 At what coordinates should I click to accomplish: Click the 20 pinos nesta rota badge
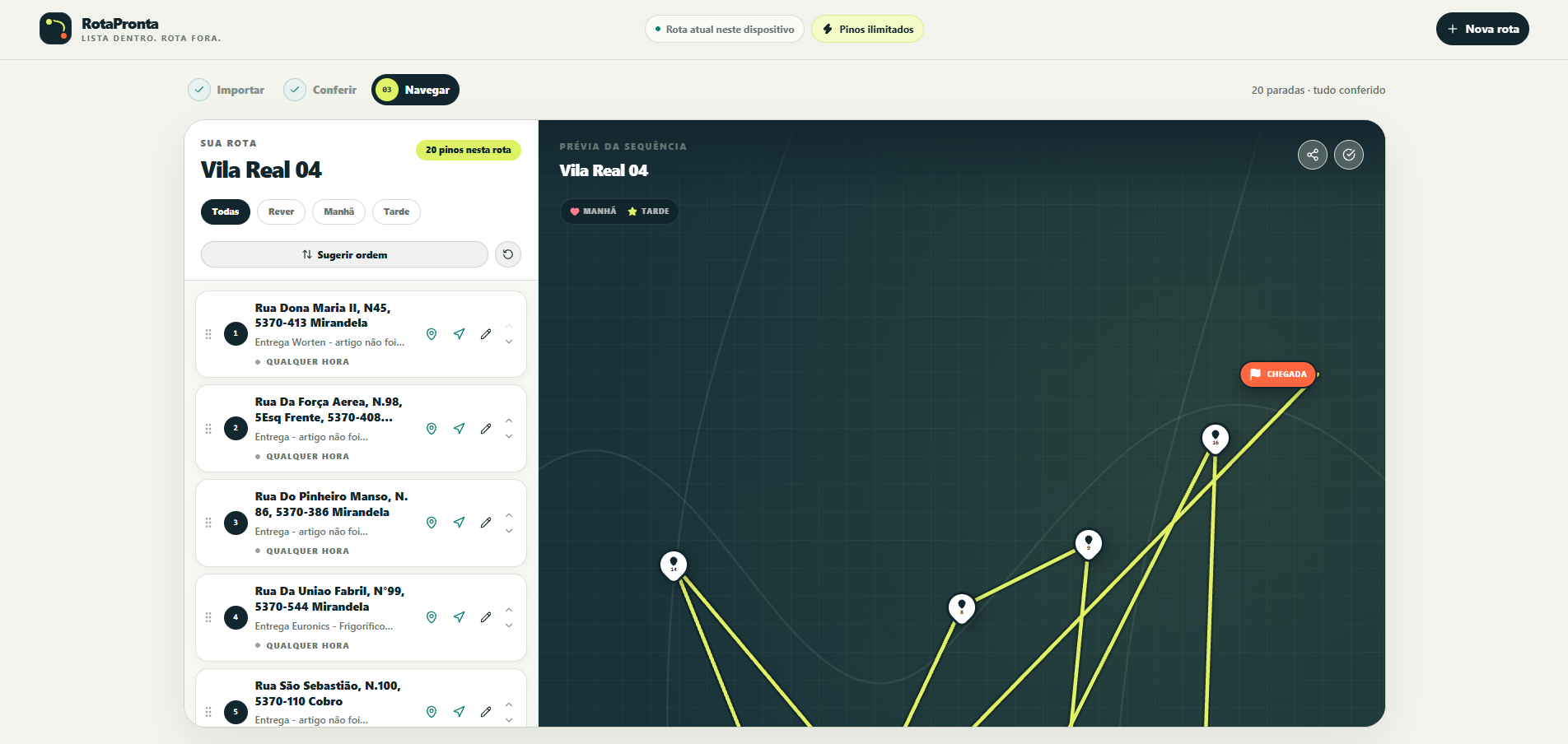(x=469, y=150)
